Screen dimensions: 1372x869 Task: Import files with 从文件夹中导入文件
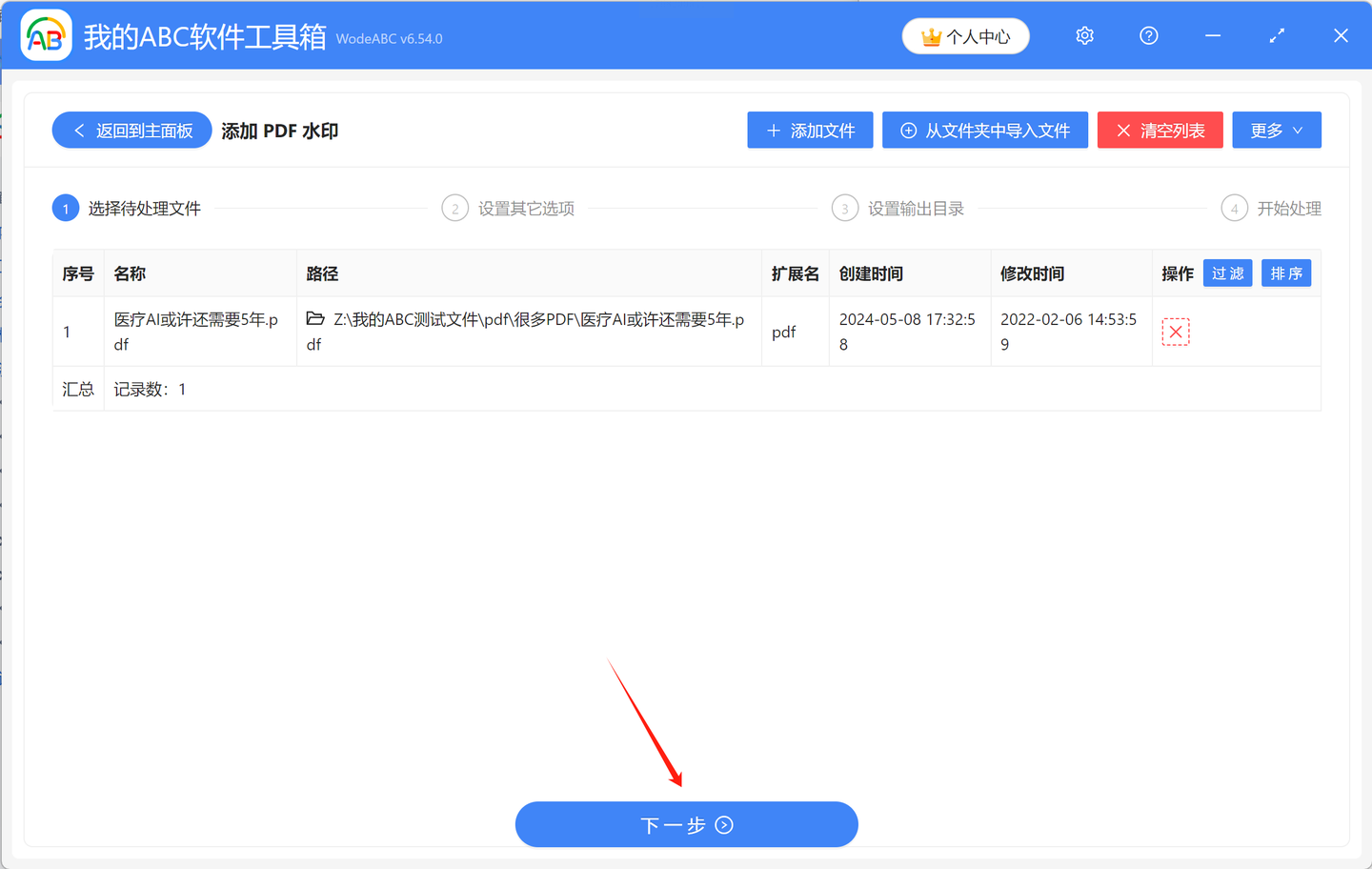tap(985, 131)
